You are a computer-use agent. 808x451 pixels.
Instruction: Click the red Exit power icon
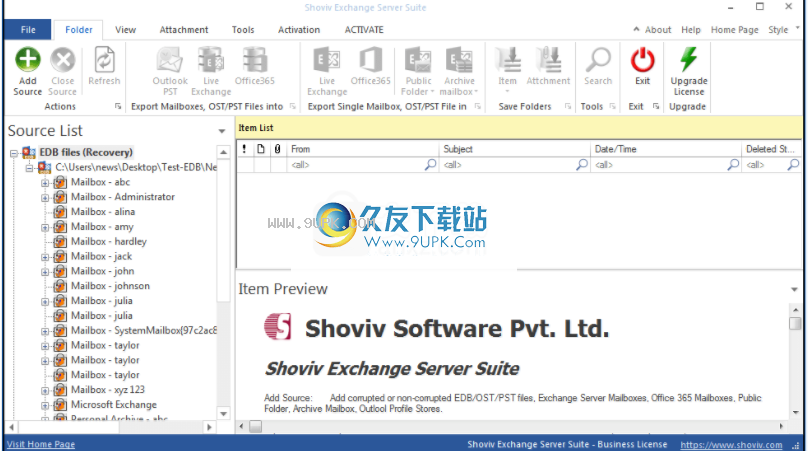pyautogui.click(x=643, y=60)
